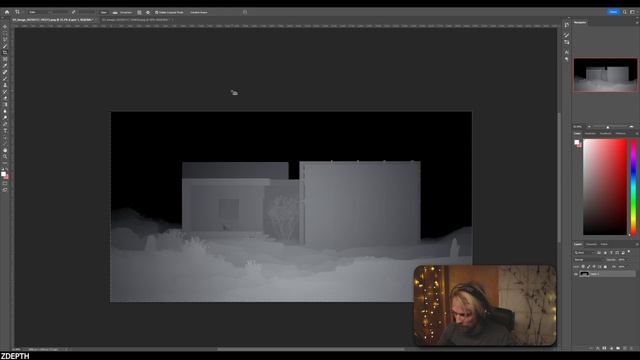Select the Zoom tool

5,157
